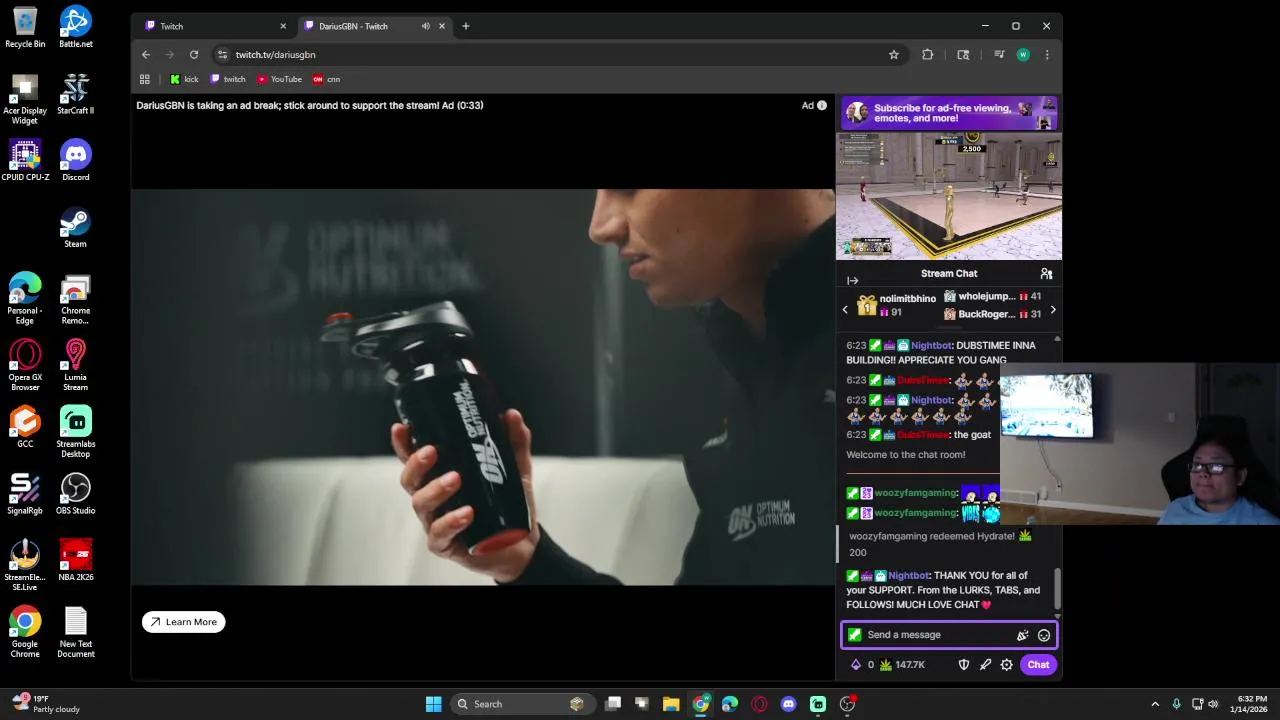This screenshot has height=720, width=1280.
Task: Reload the Twitch page
Action: (x=194, y=55)
